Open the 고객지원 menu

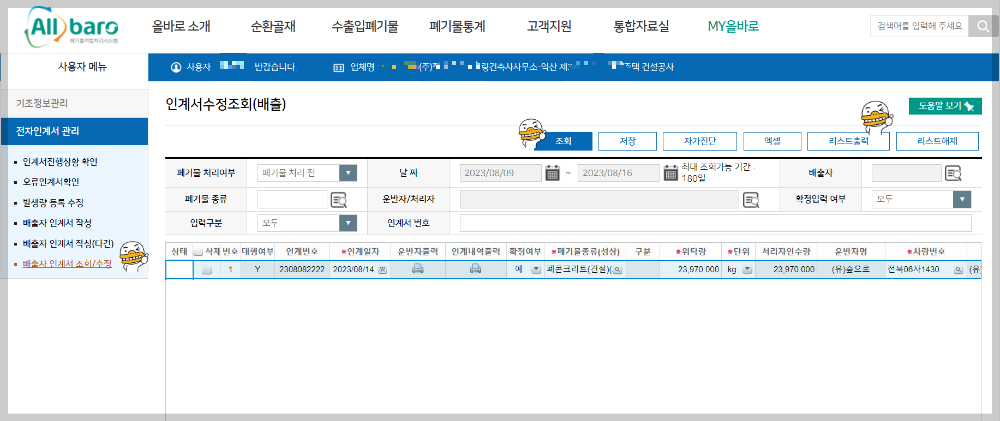(549, 27)
